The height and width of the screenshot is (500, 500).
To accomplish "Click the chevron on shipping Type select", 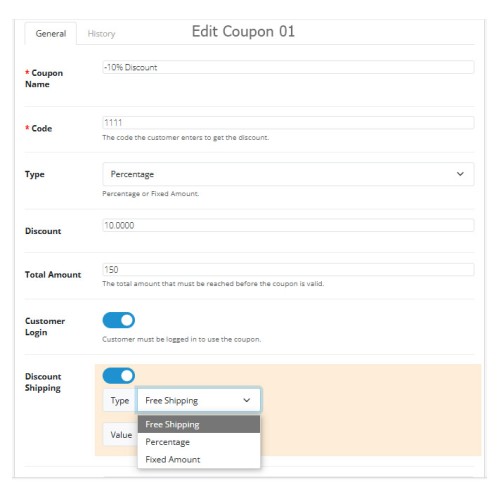I will coord(247,400).
